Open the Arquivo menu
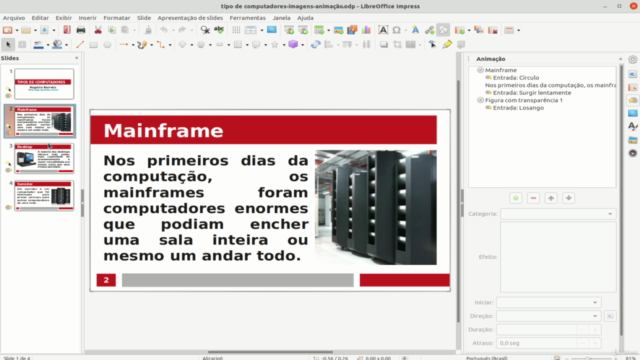 (x=14, y=18)
